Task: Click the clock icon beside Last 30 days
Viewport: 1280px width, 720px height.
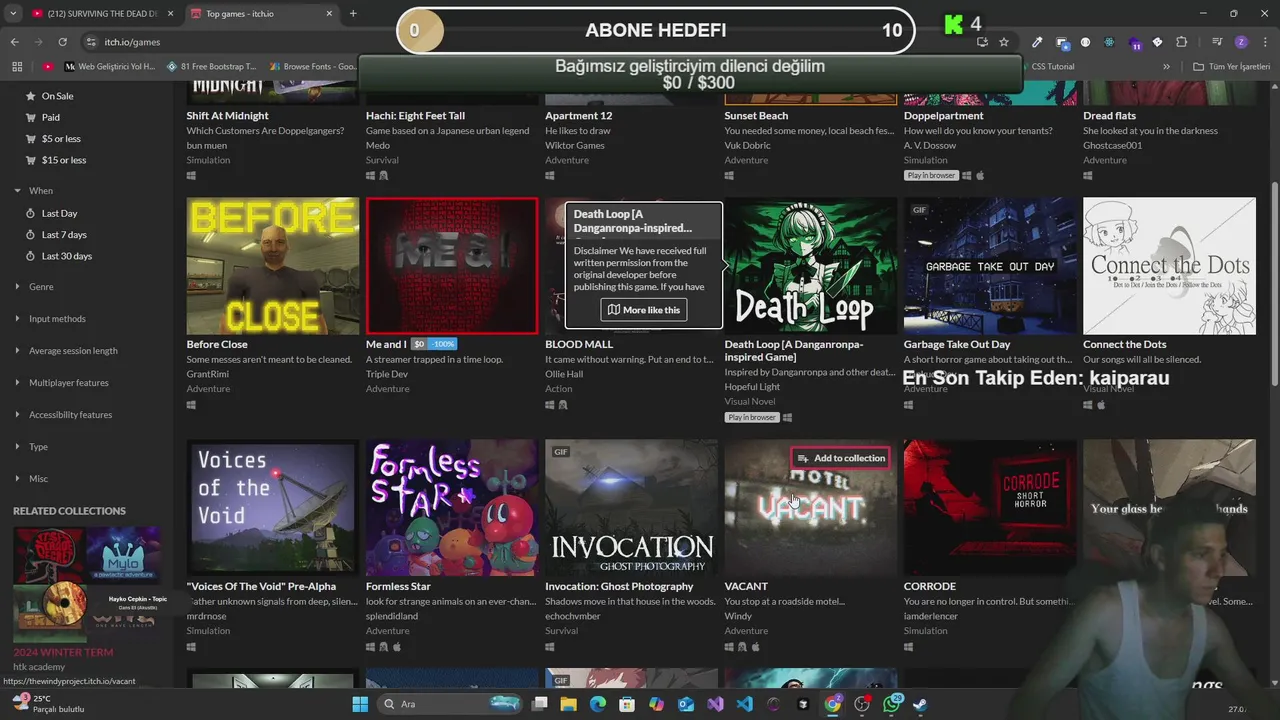Action: click(x=28, y=256)
